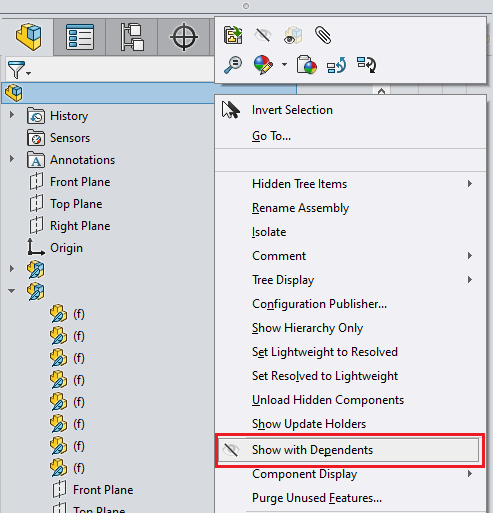Collapse the expanded subassembly node
The height and width of the screenshot is (513, 493).
(x=12, y=291)
